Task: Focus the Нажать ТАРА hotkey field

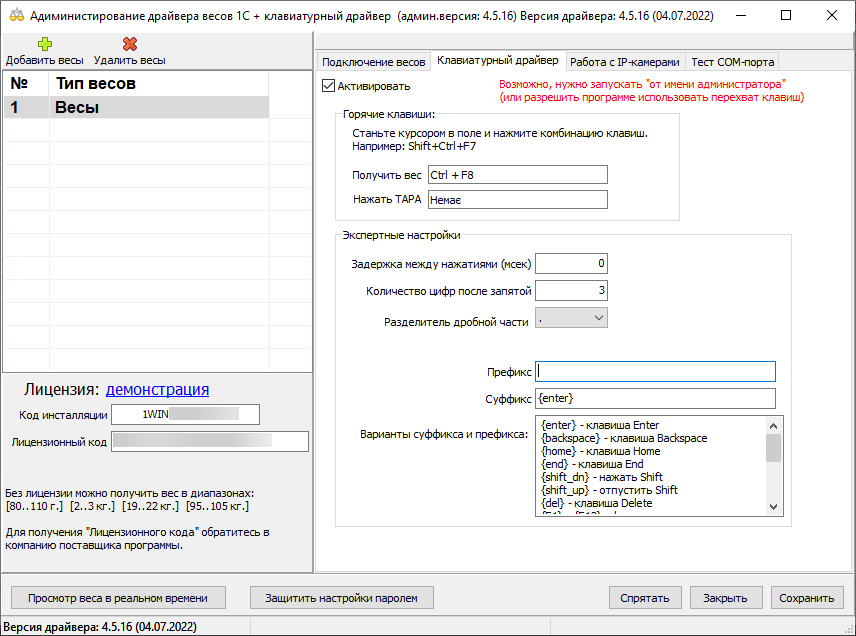Action: point(518,199)
